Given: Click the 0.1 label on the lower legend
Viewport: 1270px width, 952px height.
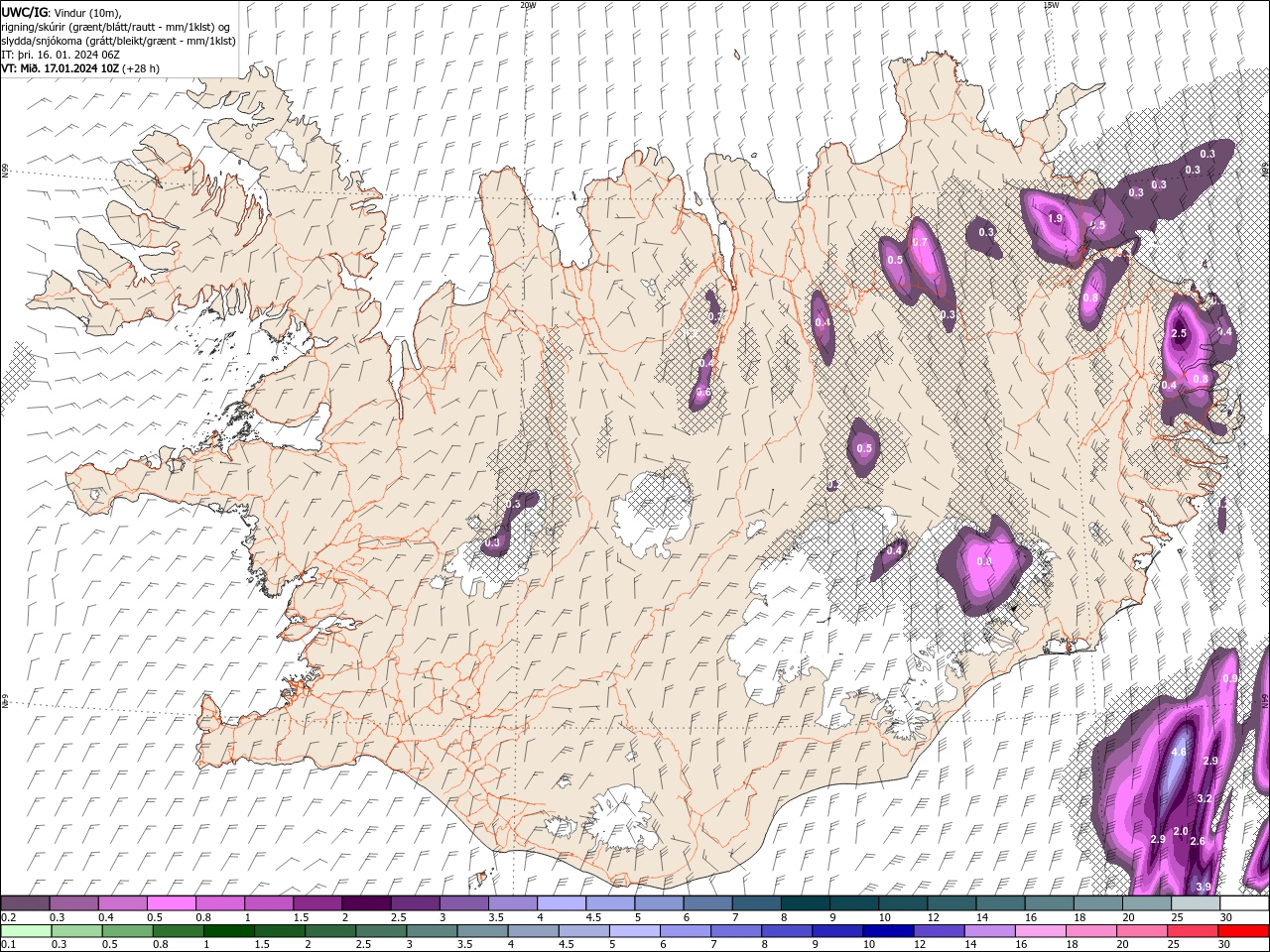Looking at the screenshot, I should (8, 945).
